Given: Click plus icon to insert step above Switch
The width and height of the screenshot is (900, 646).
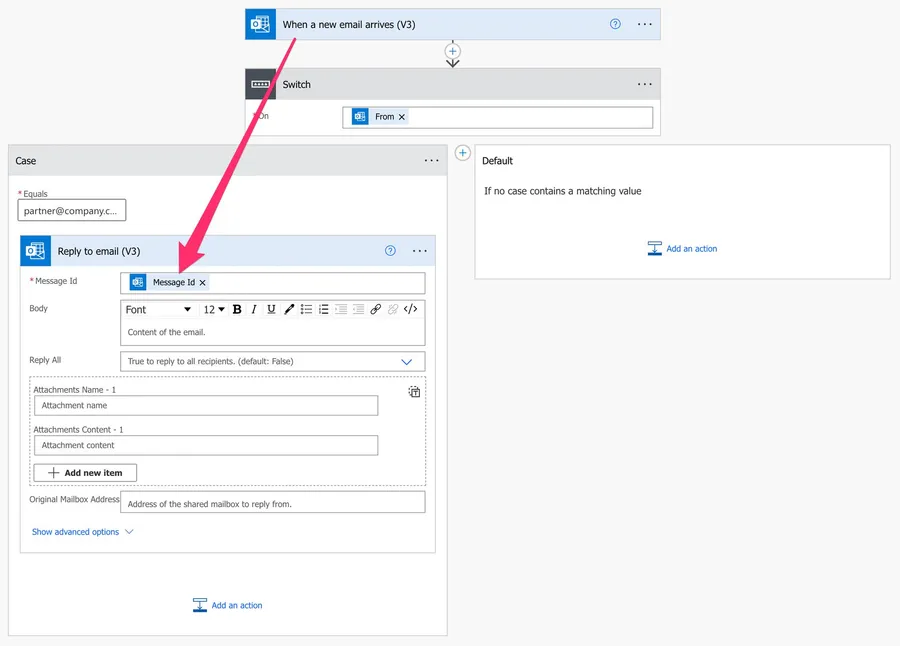Looking at the screenshot, I should point(452,50).
